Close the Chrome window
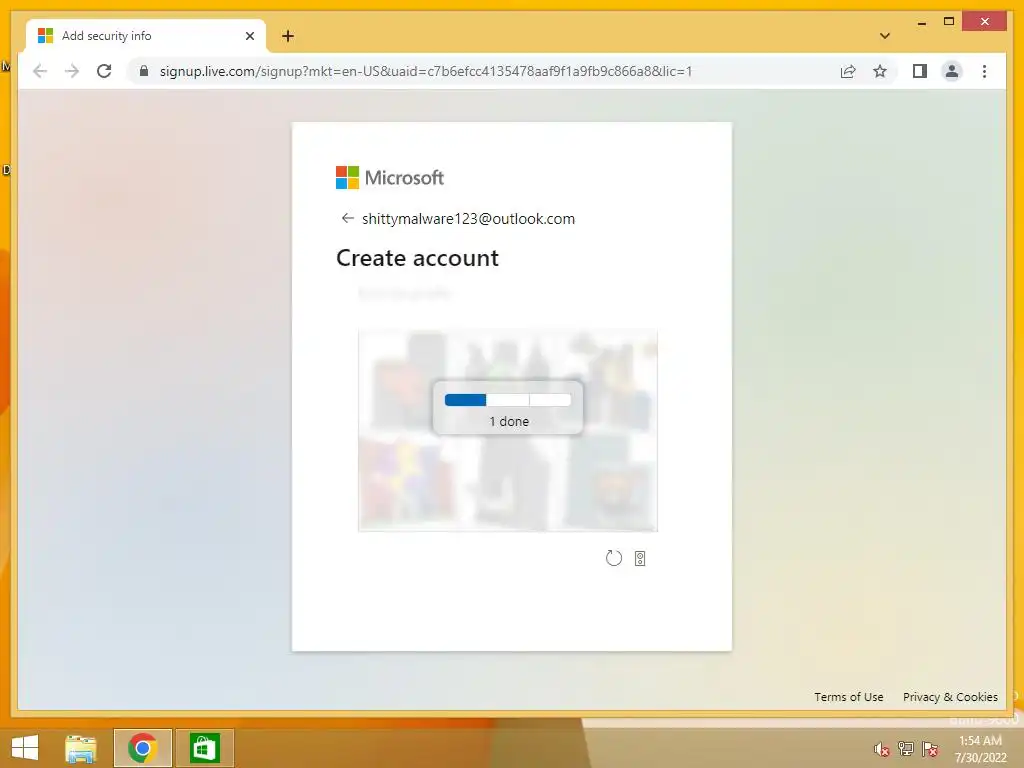The width and height of the screenshot is (1024, 768). click(985, 22)
